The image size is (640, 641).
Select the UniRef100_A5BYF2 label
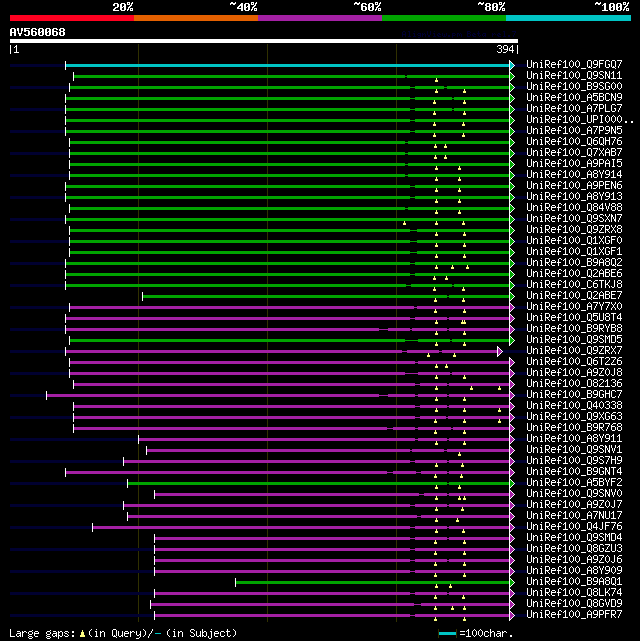click(x=574, y=482)
